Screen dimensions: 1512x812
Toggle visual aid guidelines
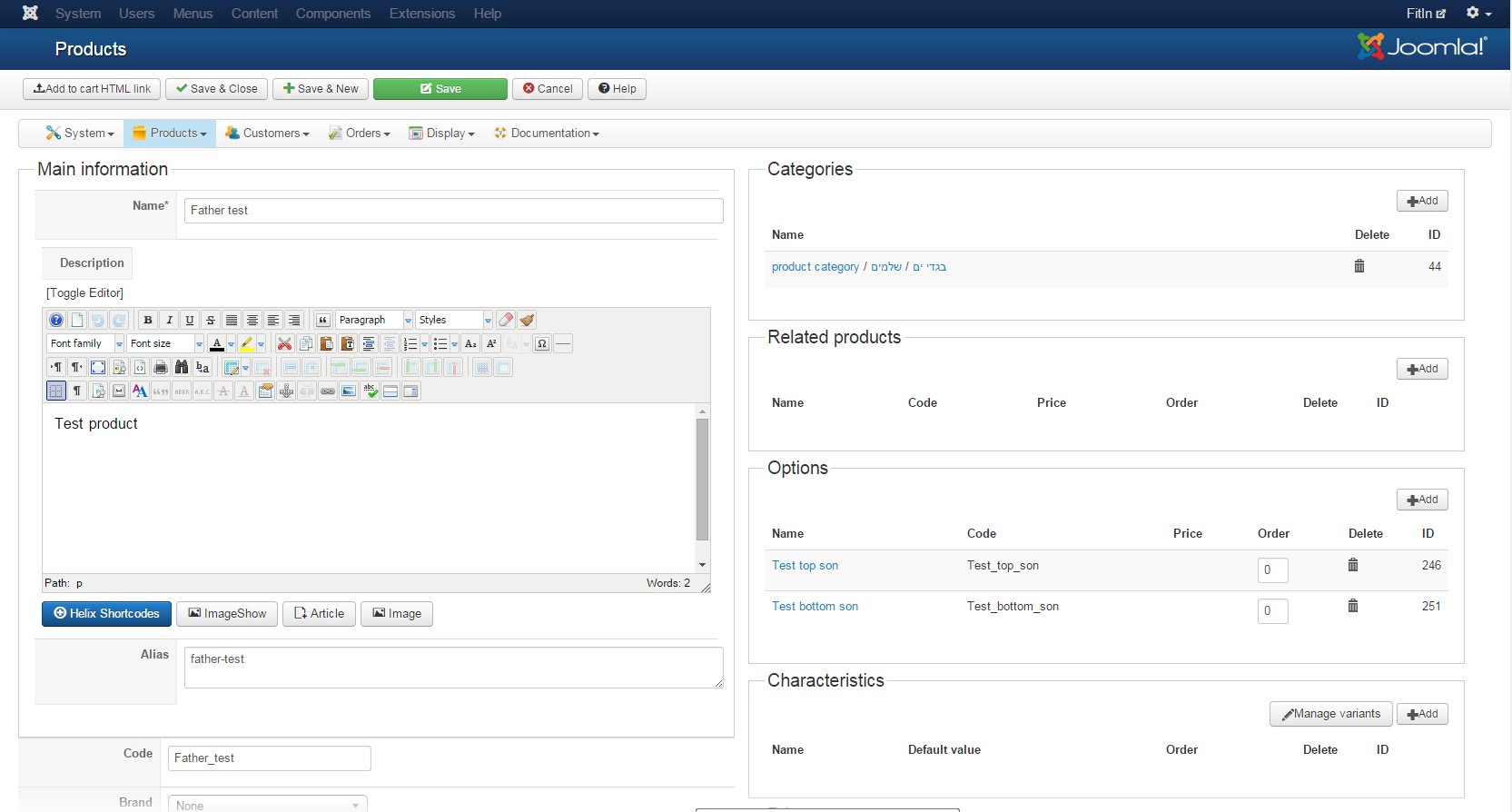(x=56, y=391)
